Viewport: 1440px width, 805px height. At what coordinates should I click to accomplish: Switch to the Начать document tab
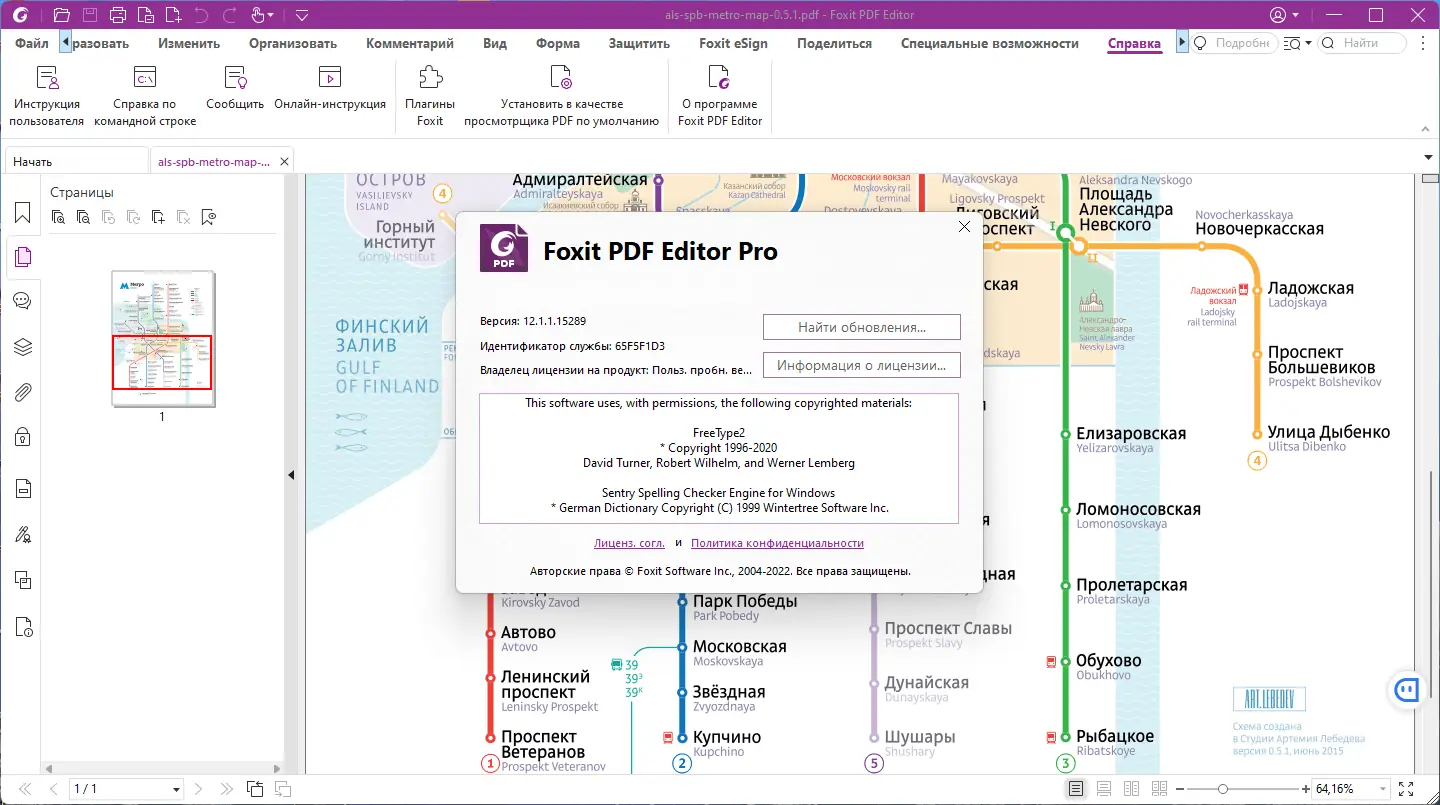76,161
